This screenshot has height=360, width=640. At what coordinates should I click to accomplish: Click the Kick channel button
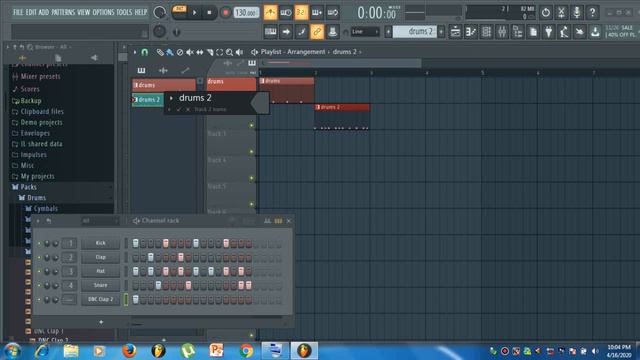pyautogui.click(x=100, y=243)
